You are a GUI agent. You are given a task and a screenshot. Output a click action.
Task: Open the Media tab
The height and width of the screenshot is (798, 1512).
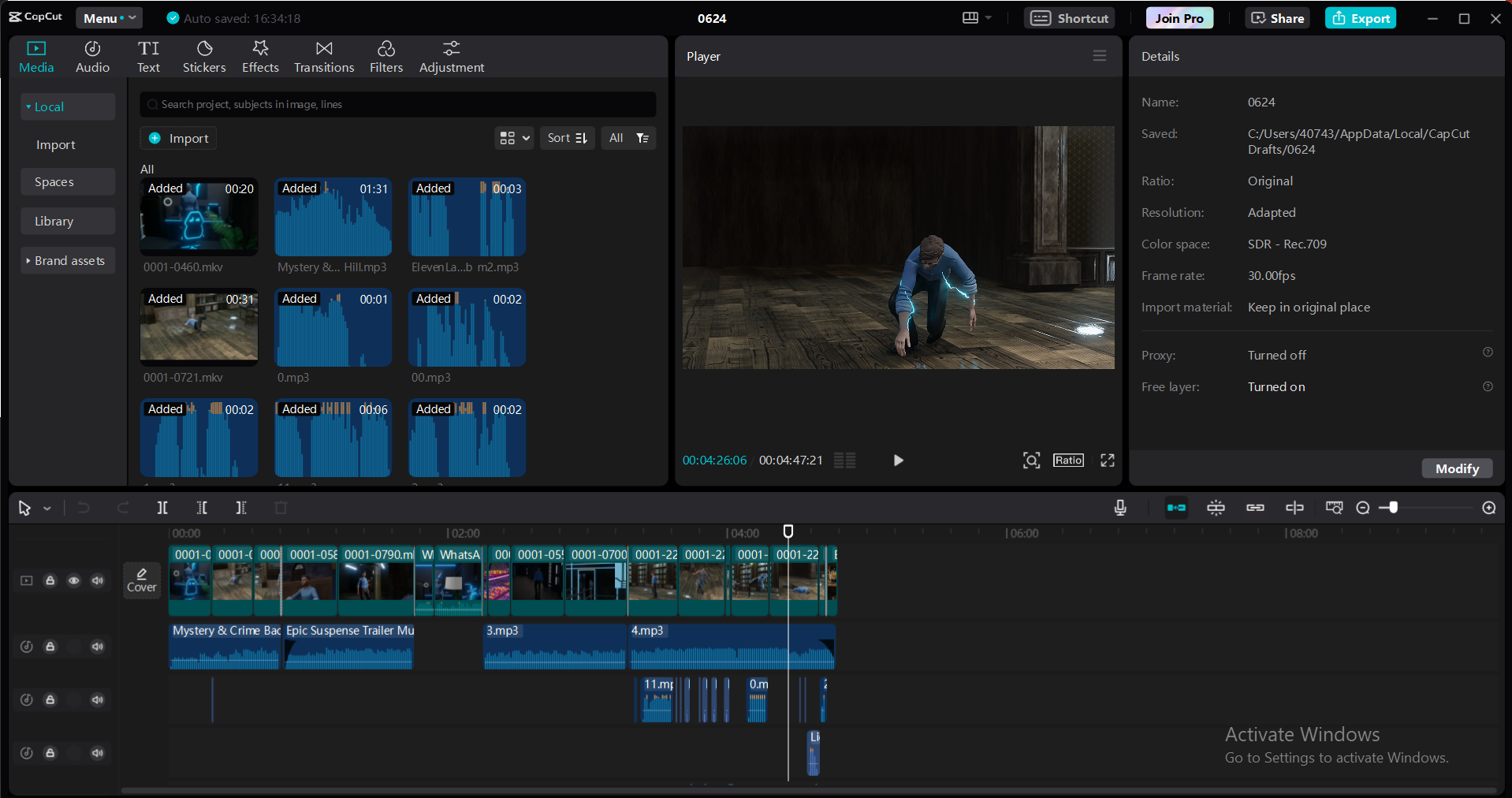pos(36,58)
